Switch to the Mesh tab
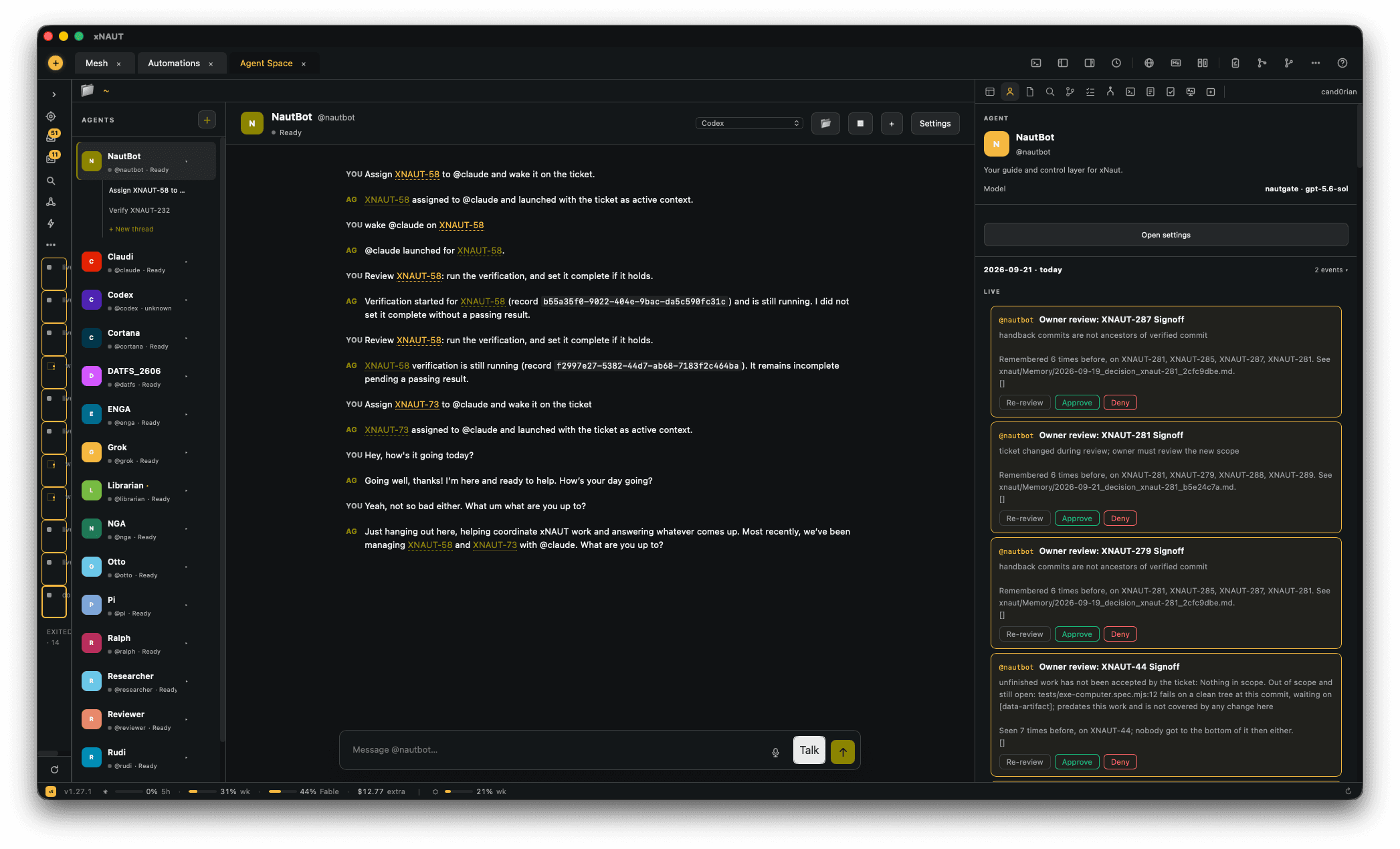 pos(97,63)
